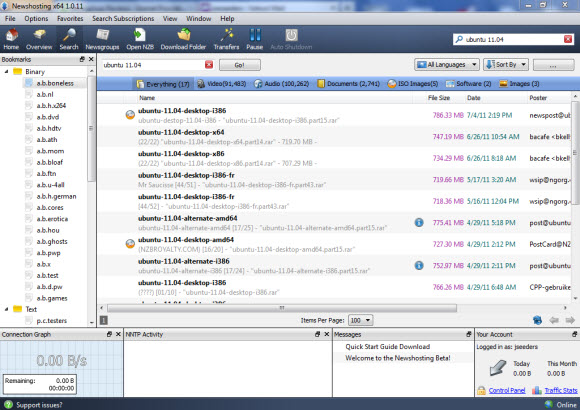Image resolution: width=580 pixels, height=410 pixels.
Task: Open the Search Subscriptions menu
Action: click(x=123, y=19)
